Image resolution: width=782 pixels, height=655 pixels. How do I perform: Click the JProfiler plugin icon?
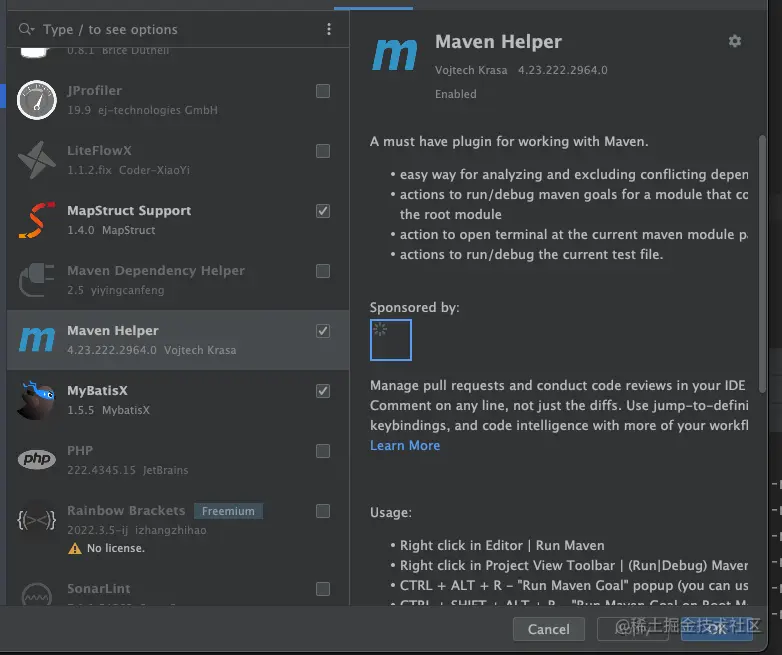[36, 100]
